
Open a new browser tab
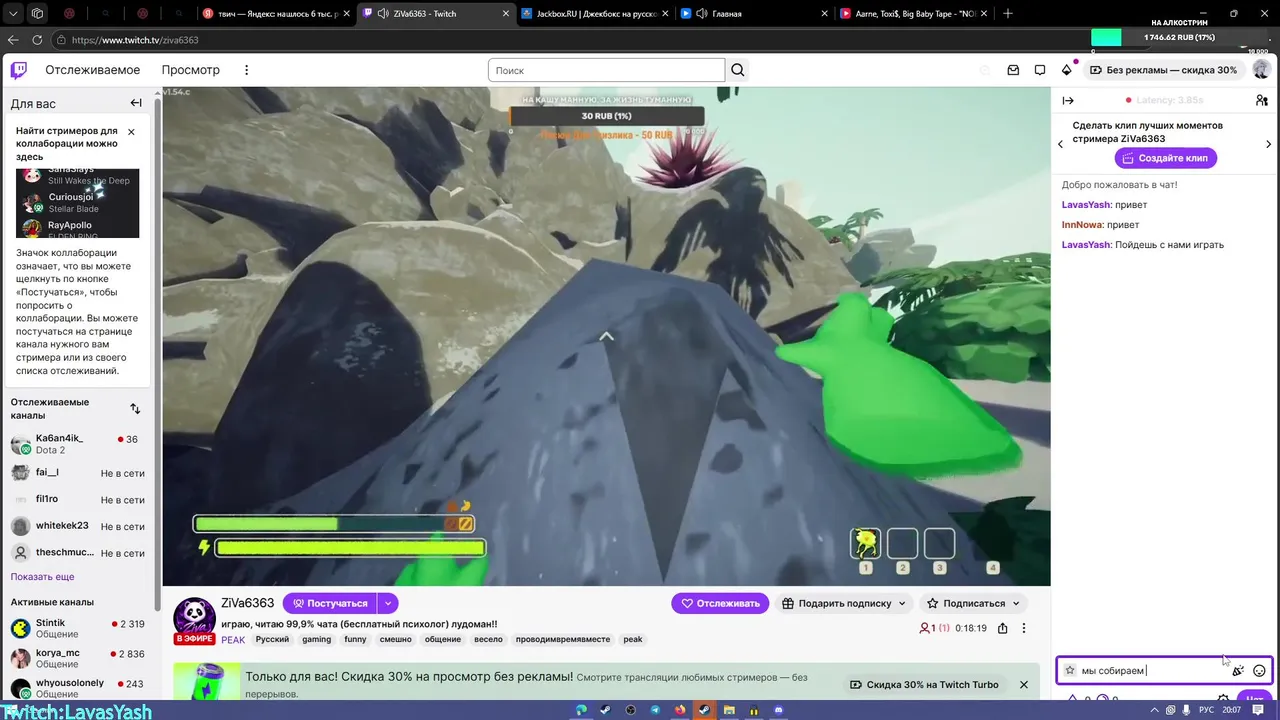1008,14
